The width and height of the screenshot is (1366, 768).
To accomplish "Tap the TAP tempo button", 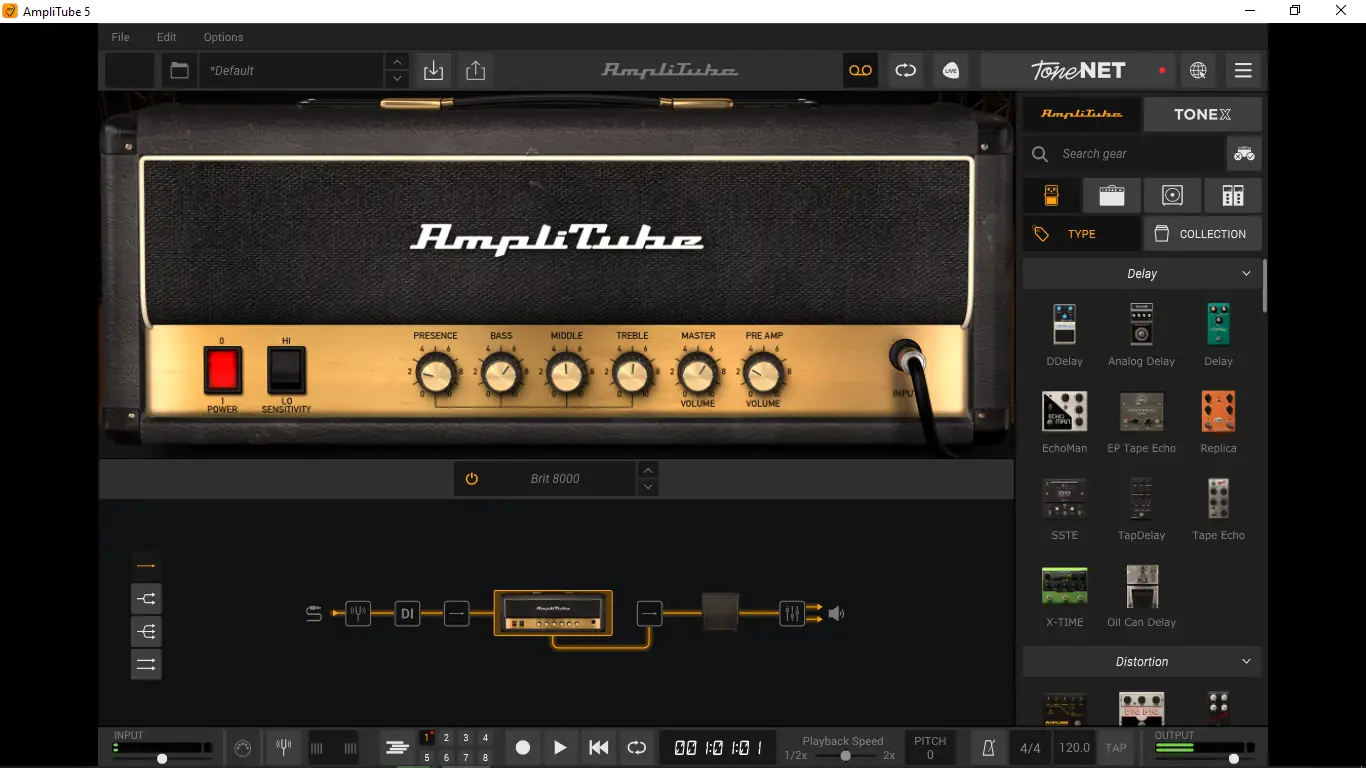I will tap(1115, 747).
